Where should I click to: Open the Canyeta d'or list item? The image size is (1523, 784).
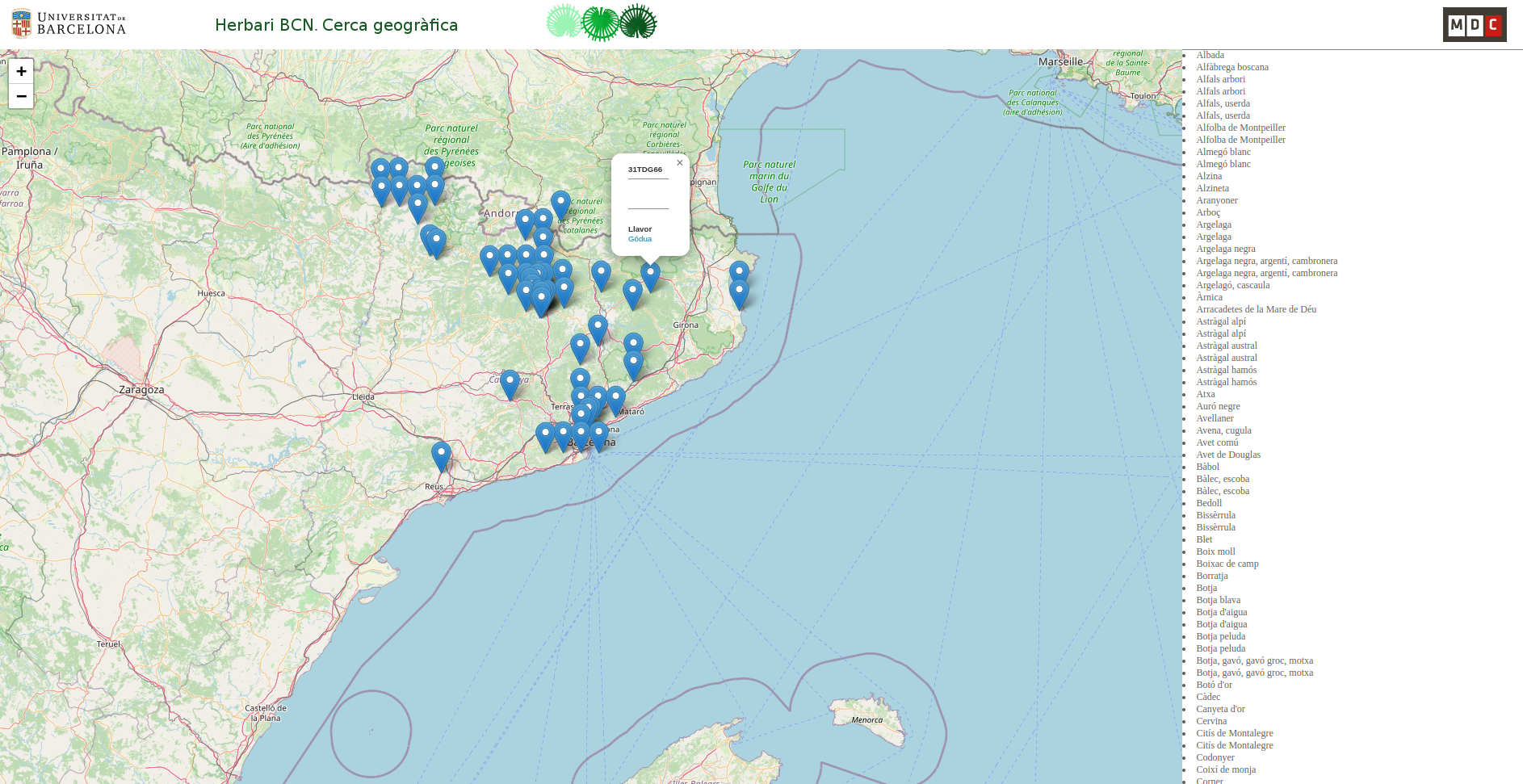tap(1220, 709)
